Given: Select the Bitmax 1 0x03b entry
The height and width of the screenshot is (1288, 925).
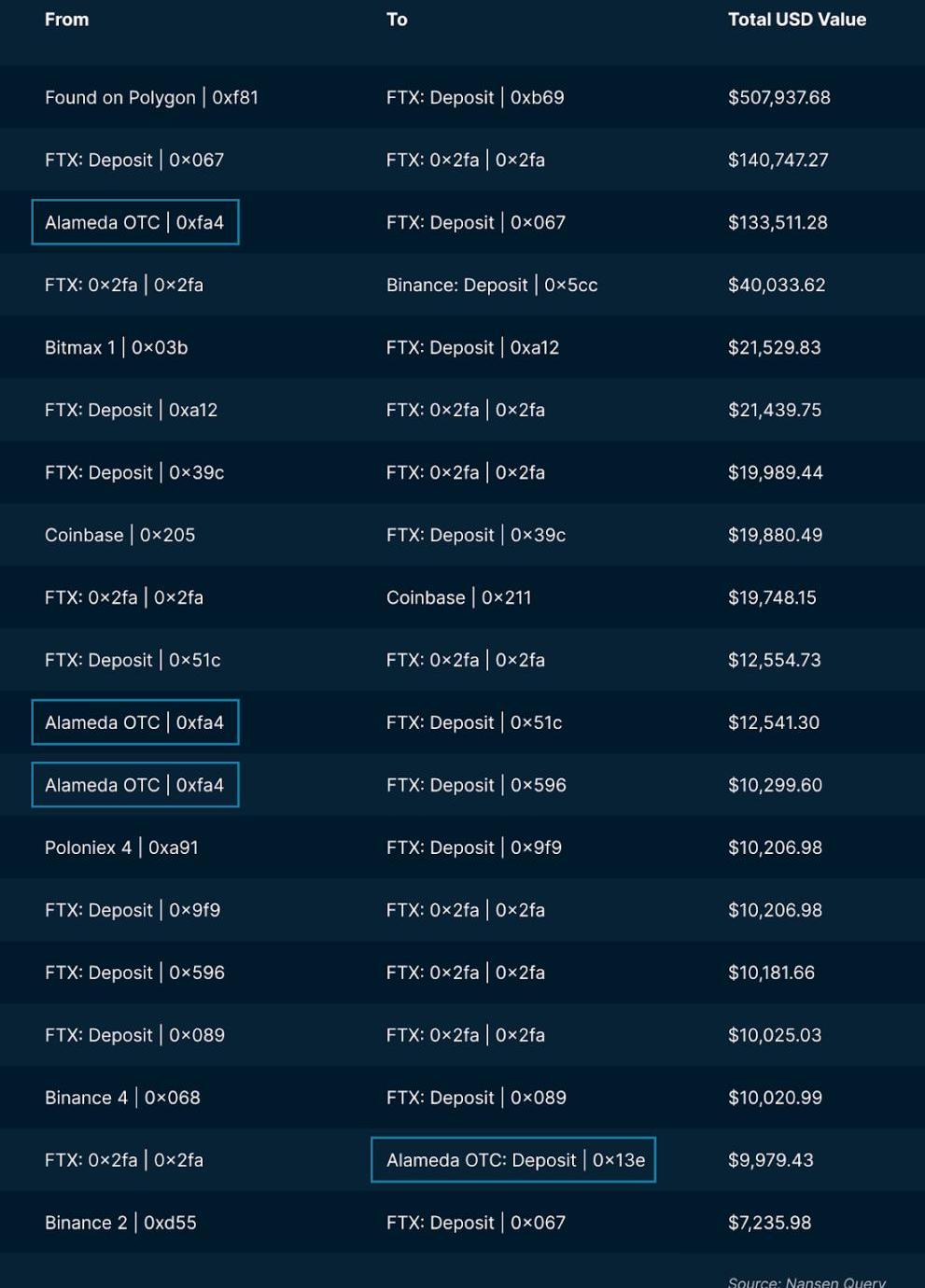Looking at the screenshot, I should [116, 347].
